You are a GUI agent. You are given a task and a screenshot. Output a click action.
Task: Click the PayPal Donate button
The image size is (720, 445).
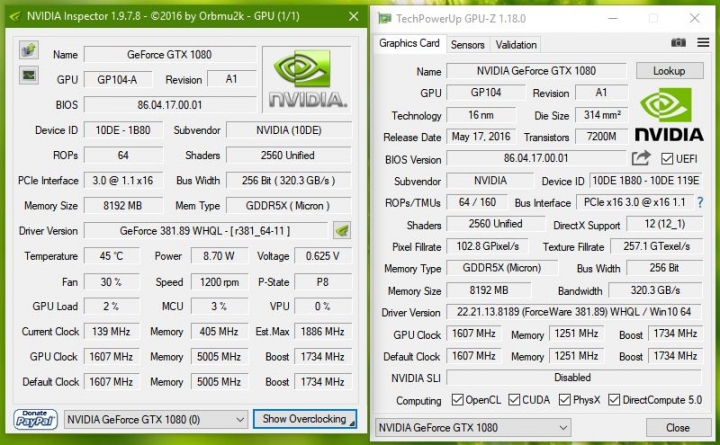click(x=35, y=419)
